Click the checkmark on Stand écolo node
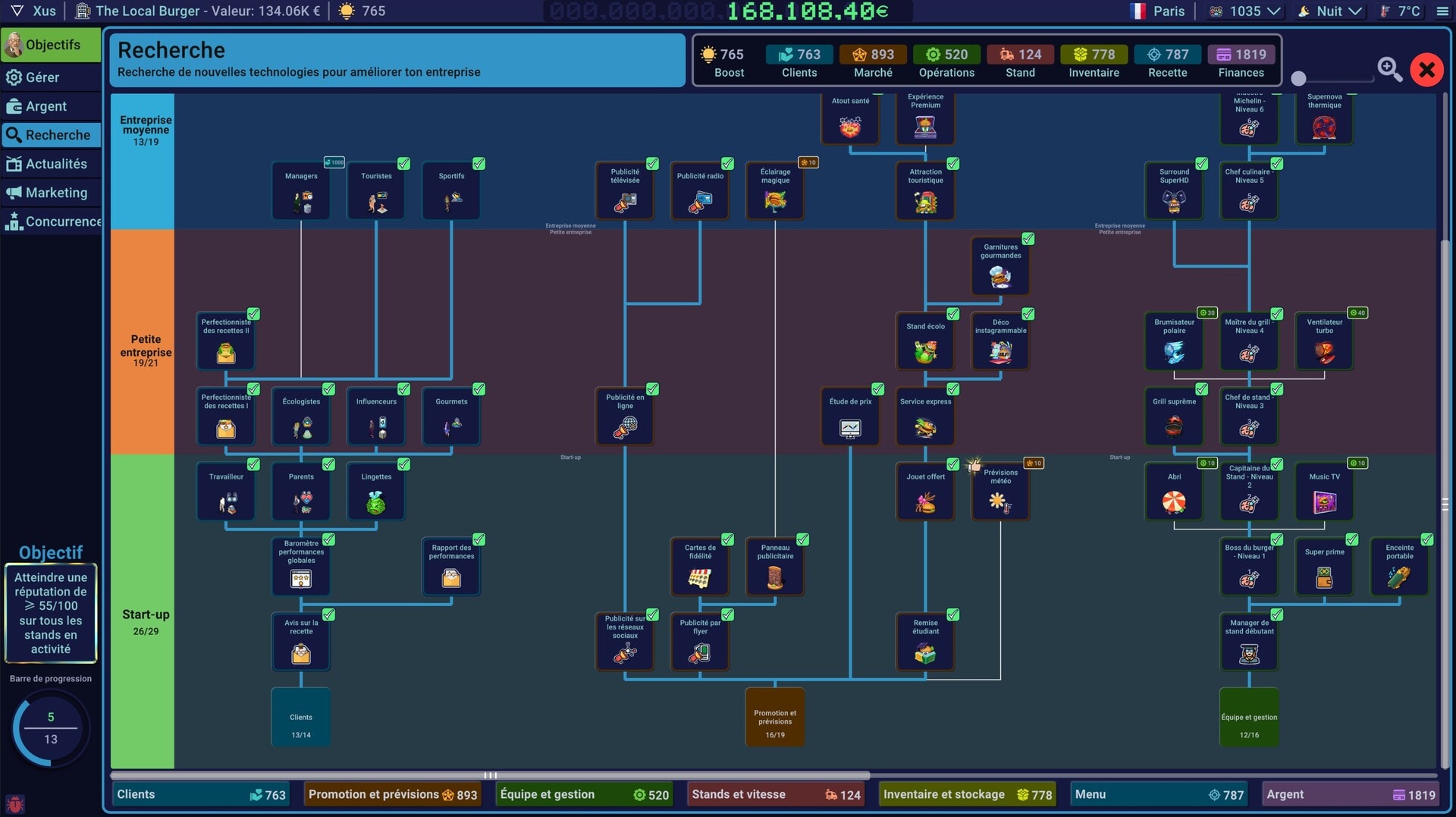The image size is (1456, 817). [952, 314]
